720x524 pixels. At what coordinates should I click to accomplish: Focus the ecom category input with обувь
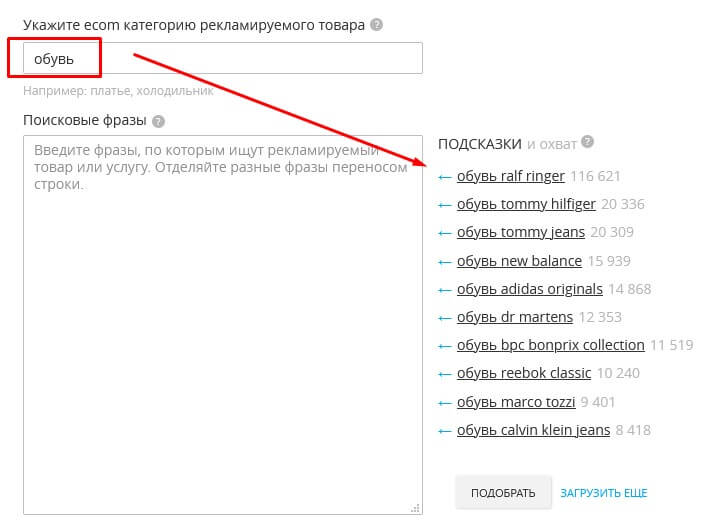coord(223,58)
